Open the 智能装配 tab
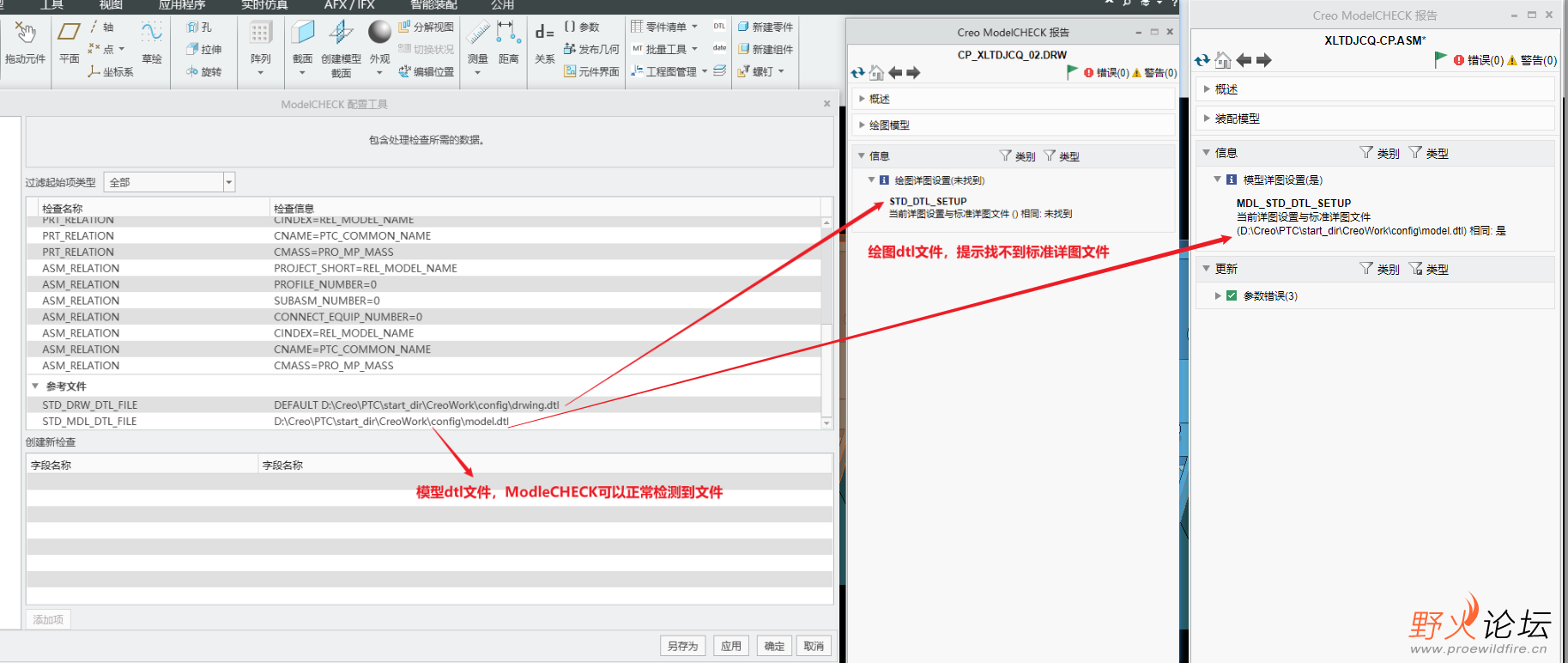The height and width of the screenshot is (663, 1568). (433, 5)
